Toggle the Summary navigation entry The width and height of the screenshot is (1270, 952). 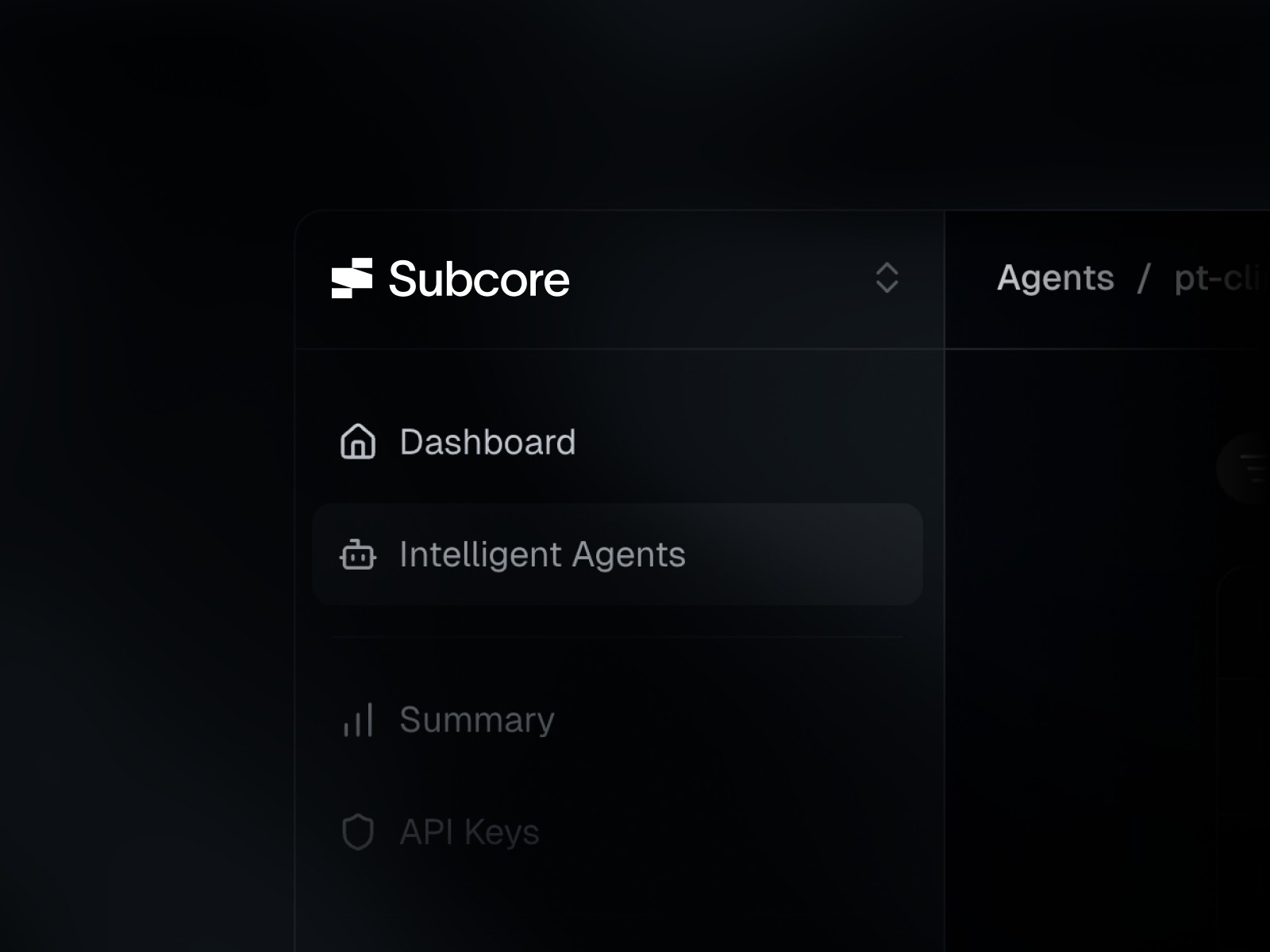[x=476, y=720]
